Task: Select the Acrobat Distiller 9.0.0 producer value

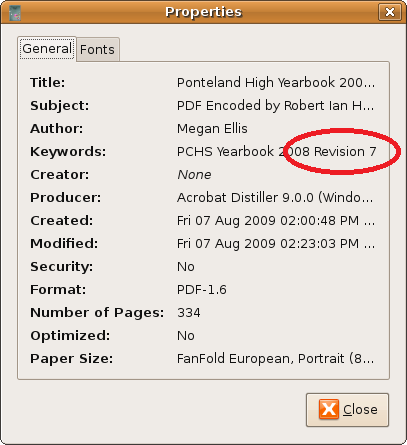Action: click(x=275, y=198)
